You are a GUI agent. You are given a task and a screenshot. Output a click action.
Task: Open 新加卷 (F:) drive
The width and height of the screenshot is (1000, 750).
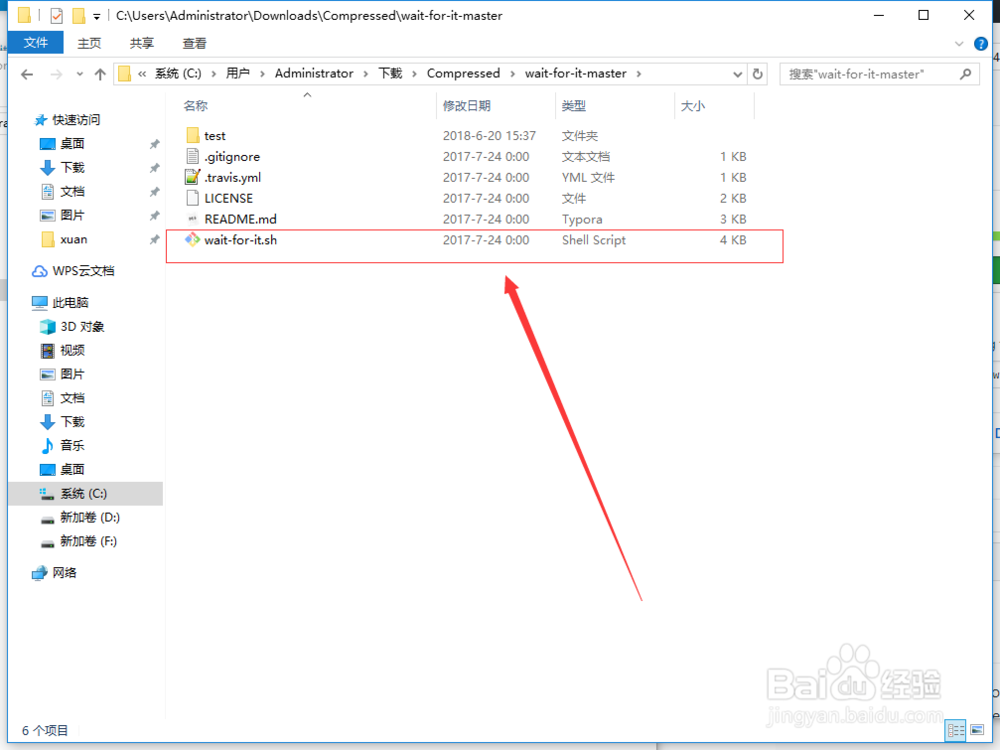click(x=88, y=541)
